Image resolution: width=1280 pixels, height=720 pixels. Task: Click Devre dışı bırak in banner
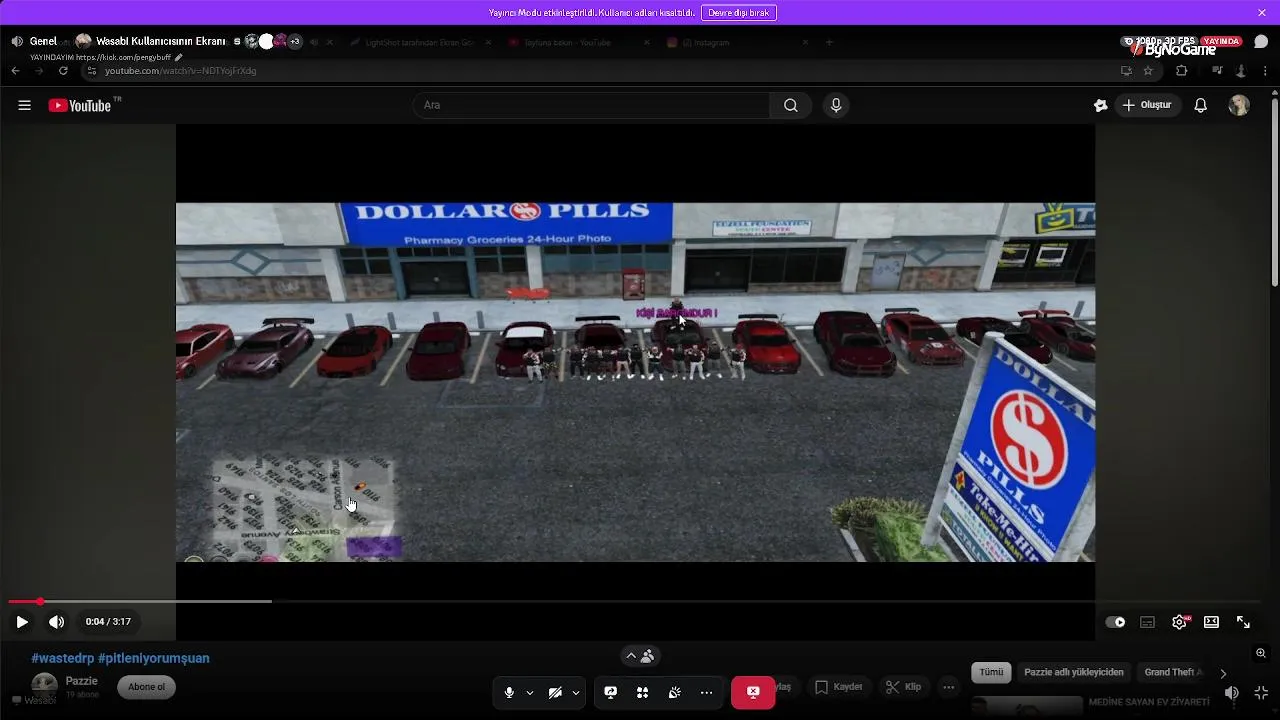[739, 12]
